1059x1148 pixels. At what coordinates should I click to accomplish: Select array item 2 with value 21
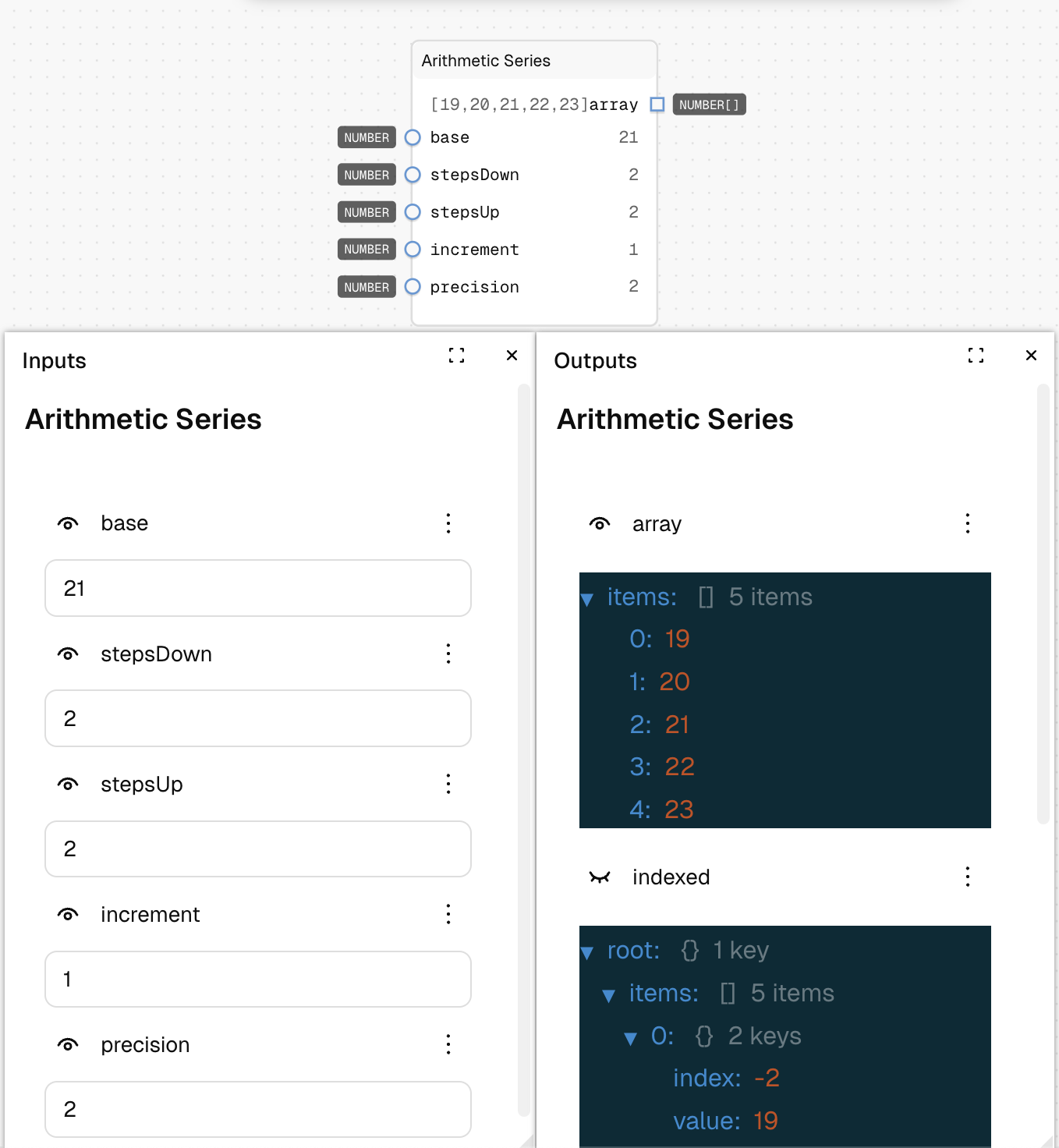tap(660, 725)
